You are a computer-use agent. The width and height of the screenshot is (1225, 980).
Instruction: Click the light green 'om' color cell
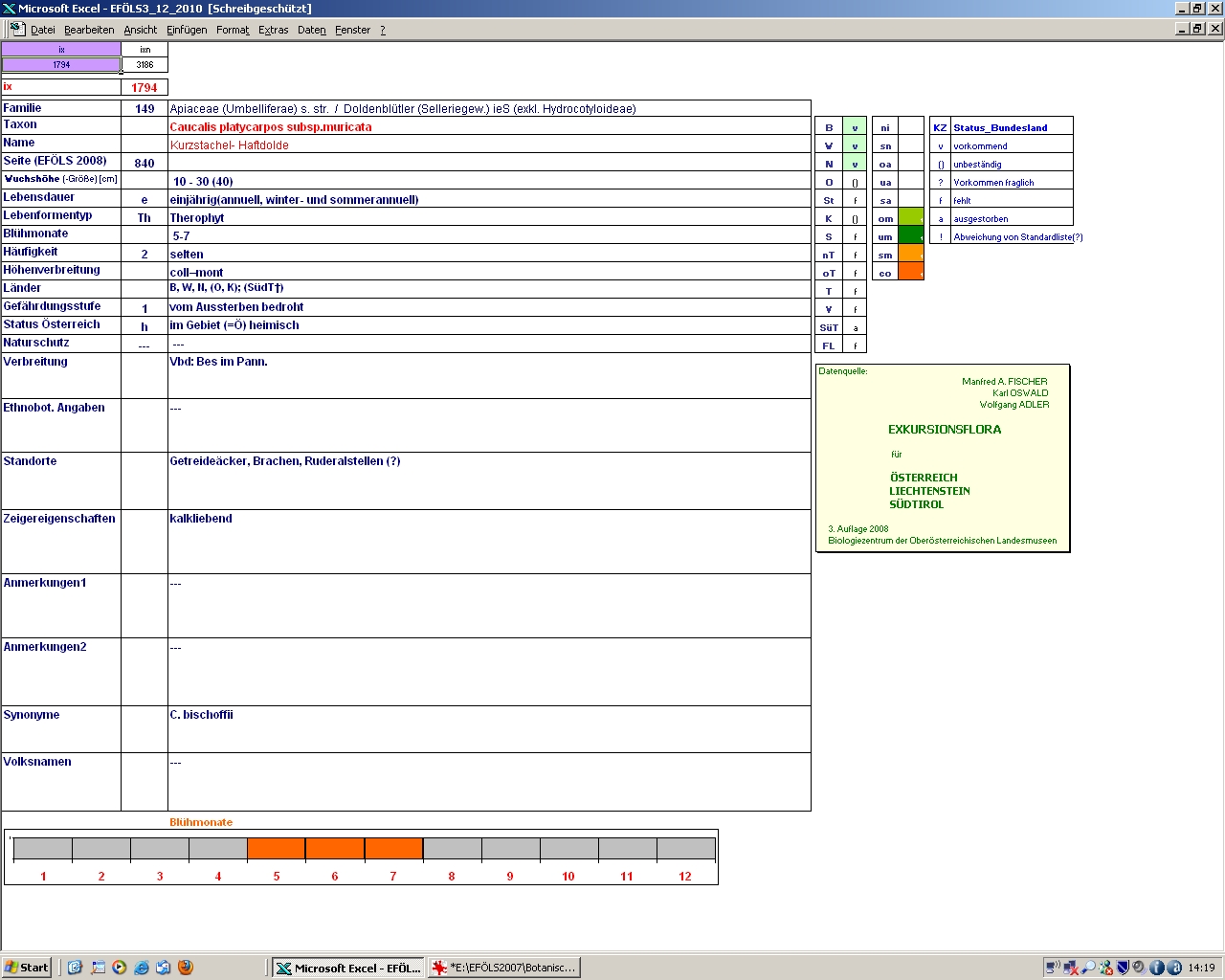coord(911,218)
